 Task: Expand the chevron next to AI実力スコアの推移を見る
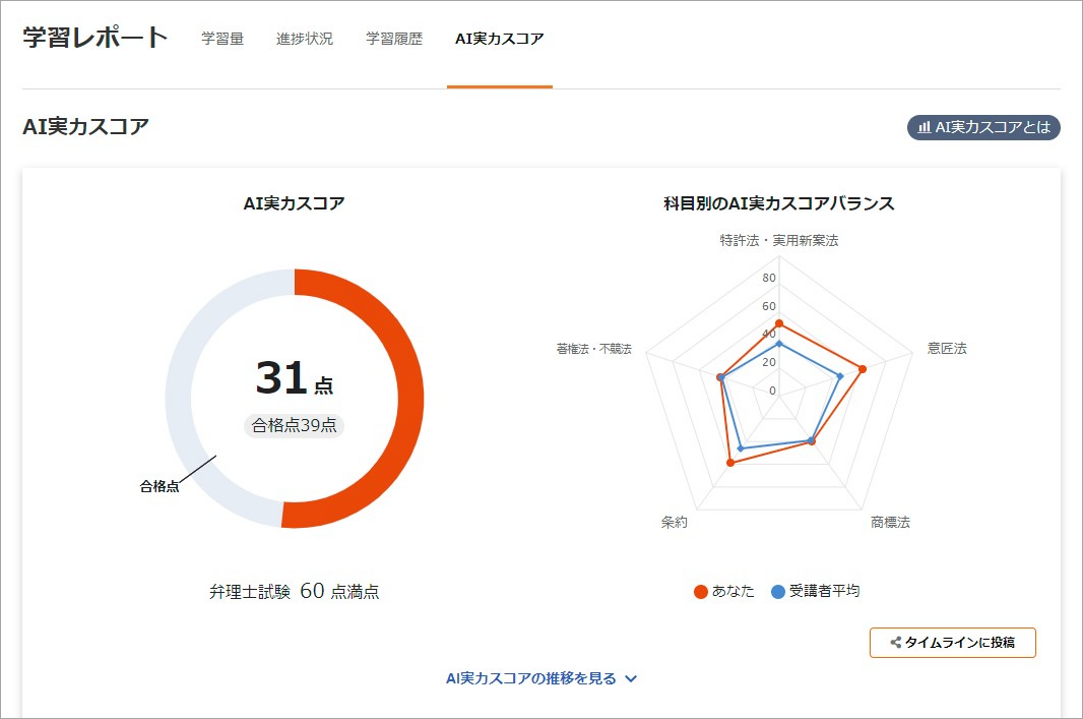pos(631,679)
